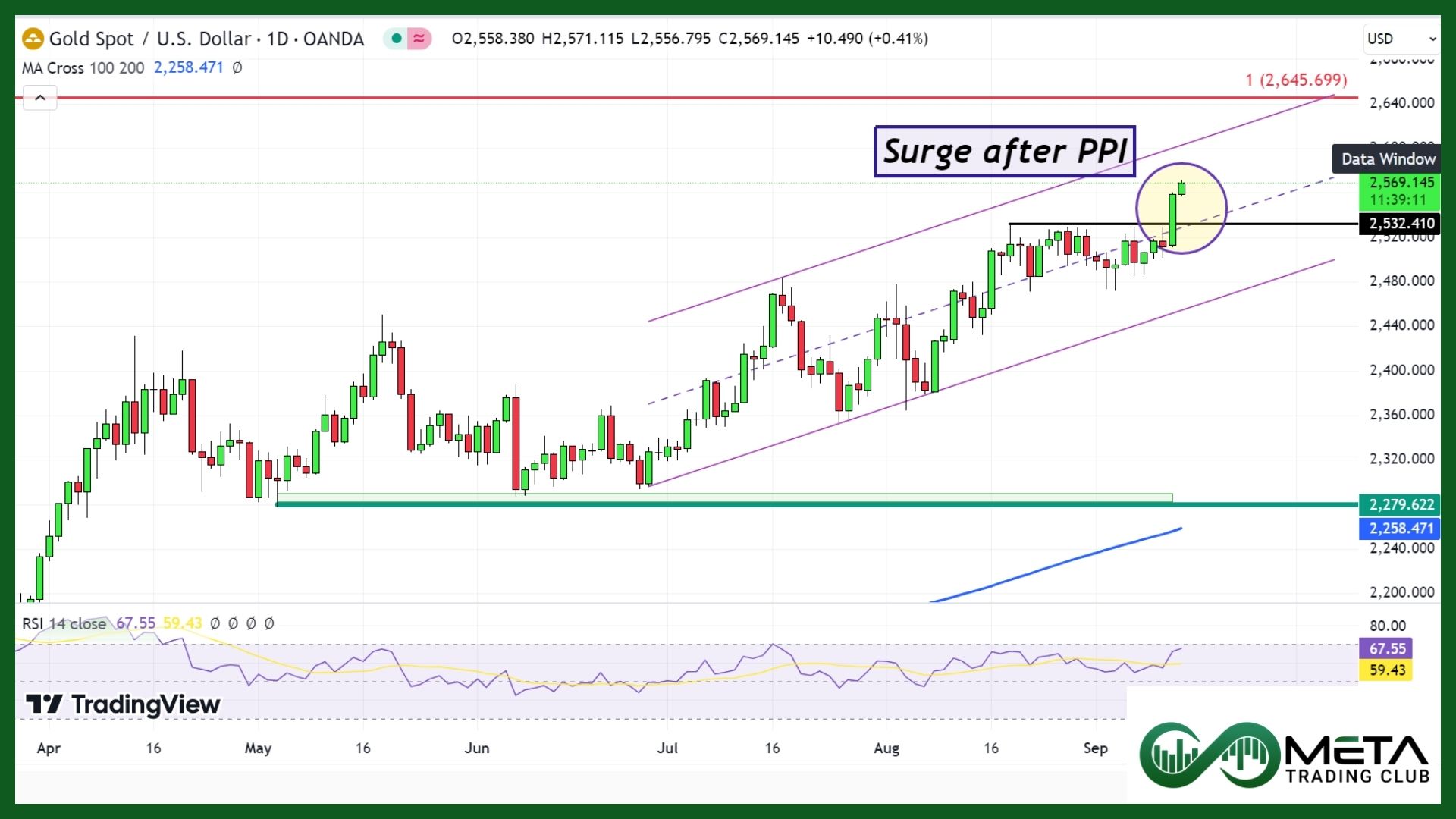Click the Sep label on the time axis
The image size is (1456, 819).
click(x=1096, y=748)
